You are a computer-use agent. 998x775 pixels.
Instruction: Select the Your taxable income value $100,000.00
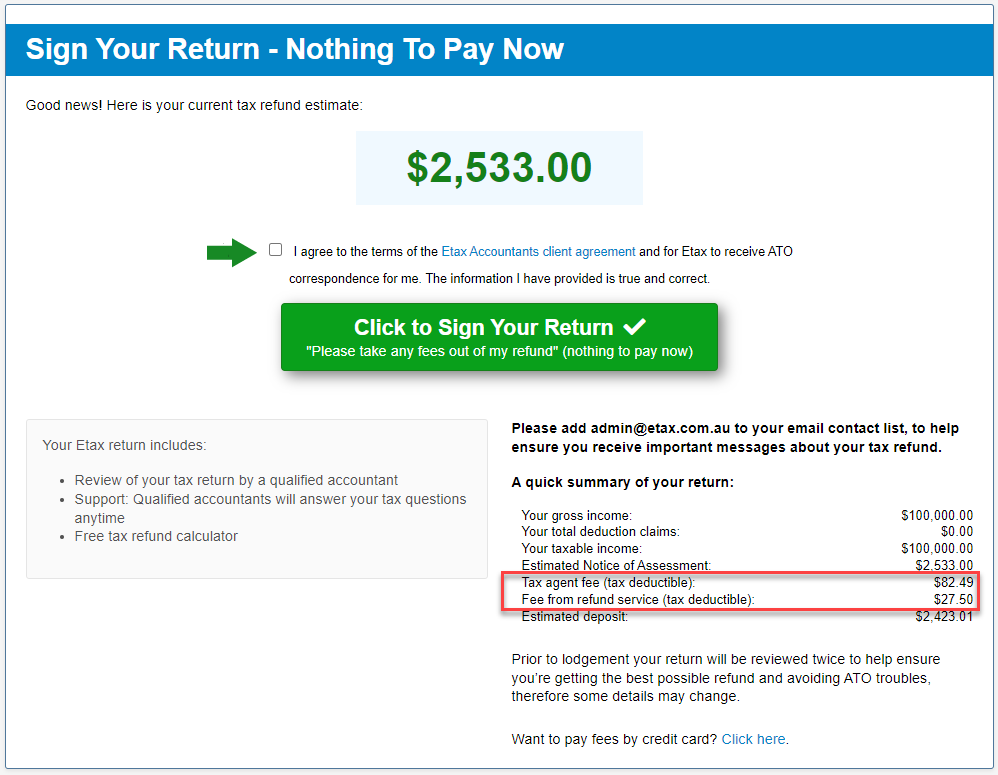click(x=937, y=548)
